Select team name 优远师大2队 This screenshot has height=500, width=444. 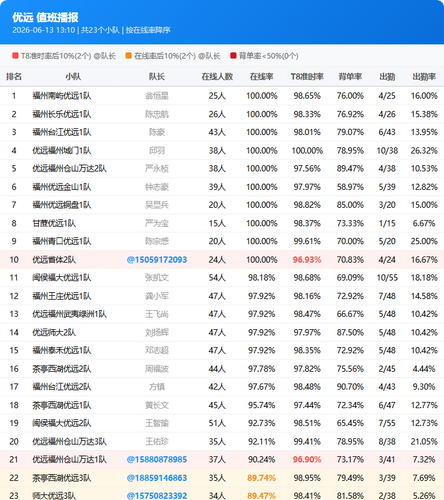click(x=54, y=332)
